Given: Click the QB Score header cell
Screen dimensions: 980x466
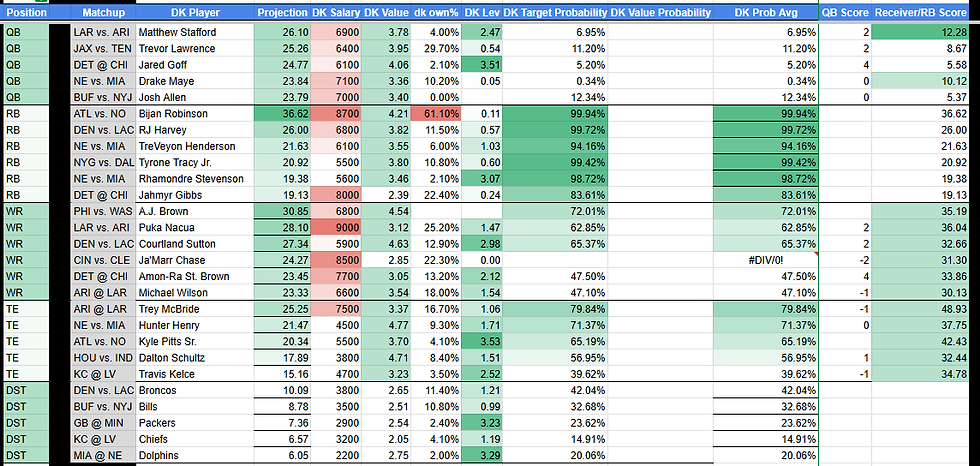Looking at the screenshot, I should (842, 13).
